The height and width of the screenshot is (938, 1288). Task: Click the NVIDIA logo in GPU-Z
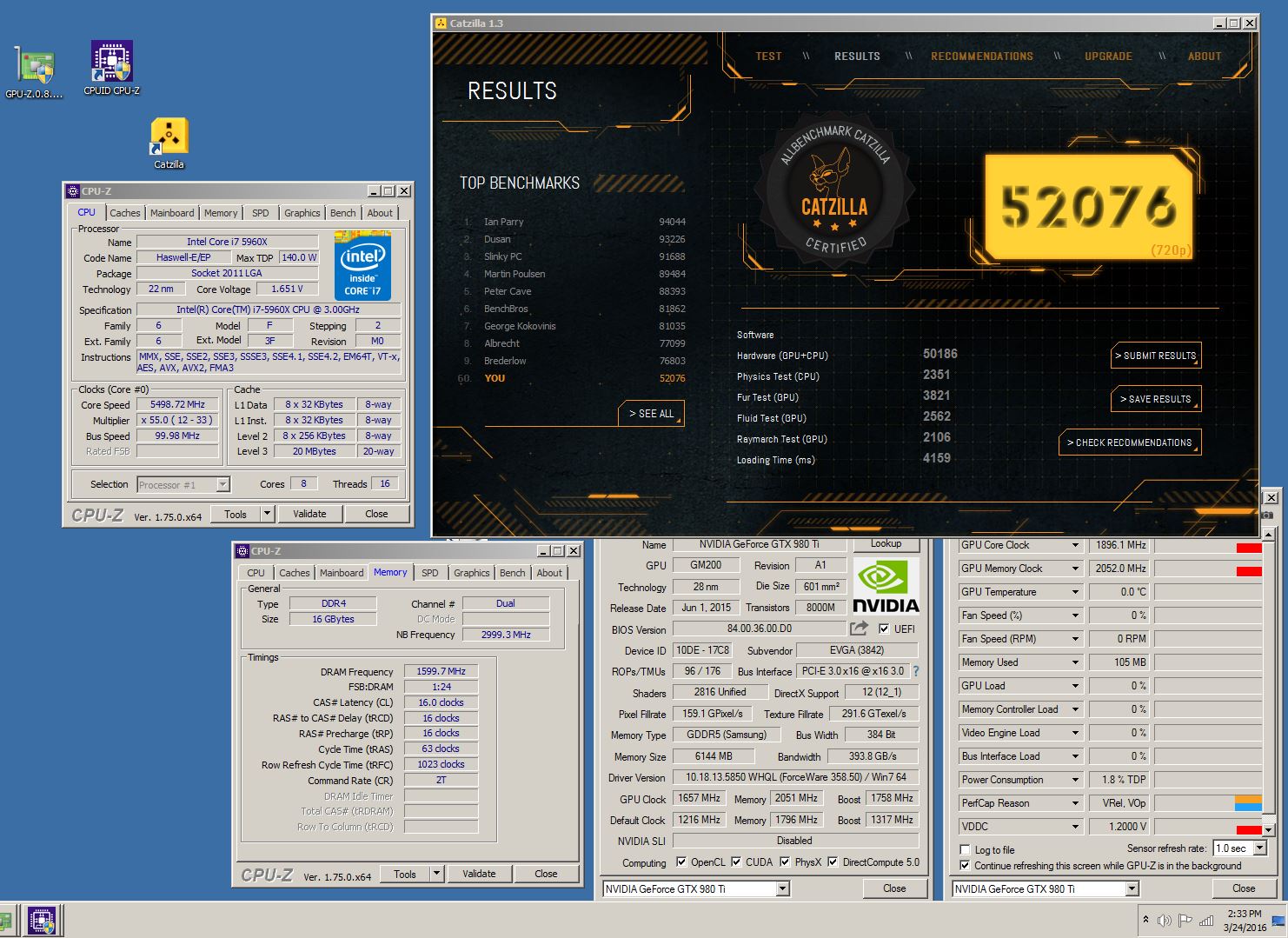click(x=886, y=586)
